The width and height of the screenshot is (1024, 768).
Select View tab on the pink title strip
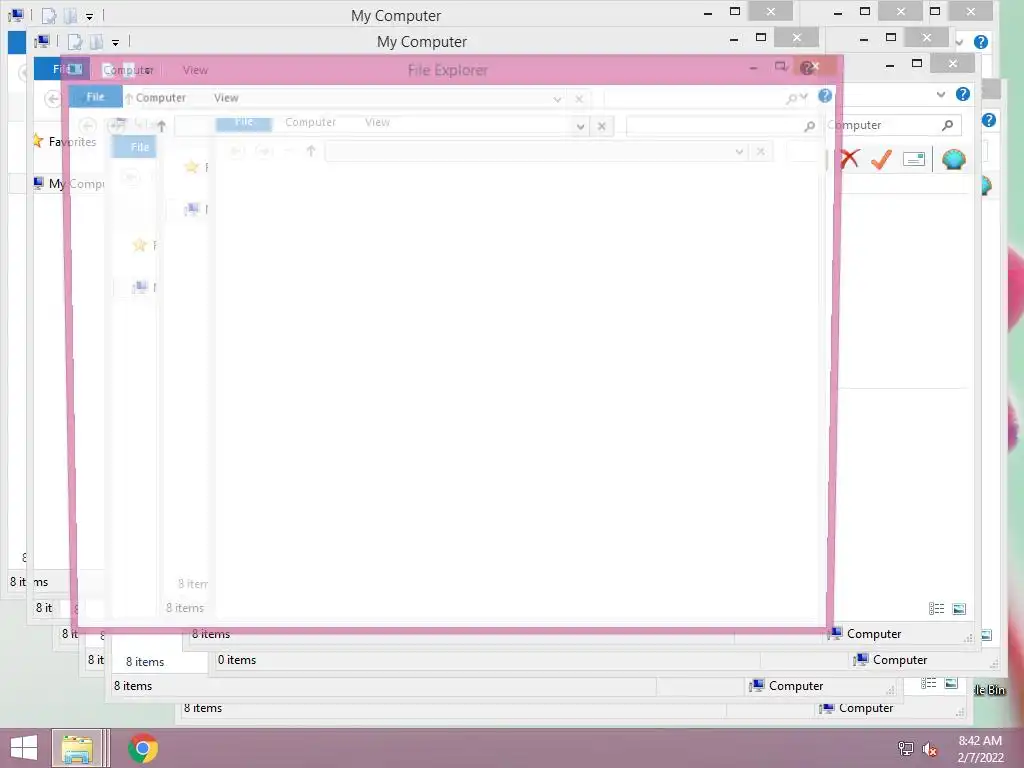[x=195, y=70]
